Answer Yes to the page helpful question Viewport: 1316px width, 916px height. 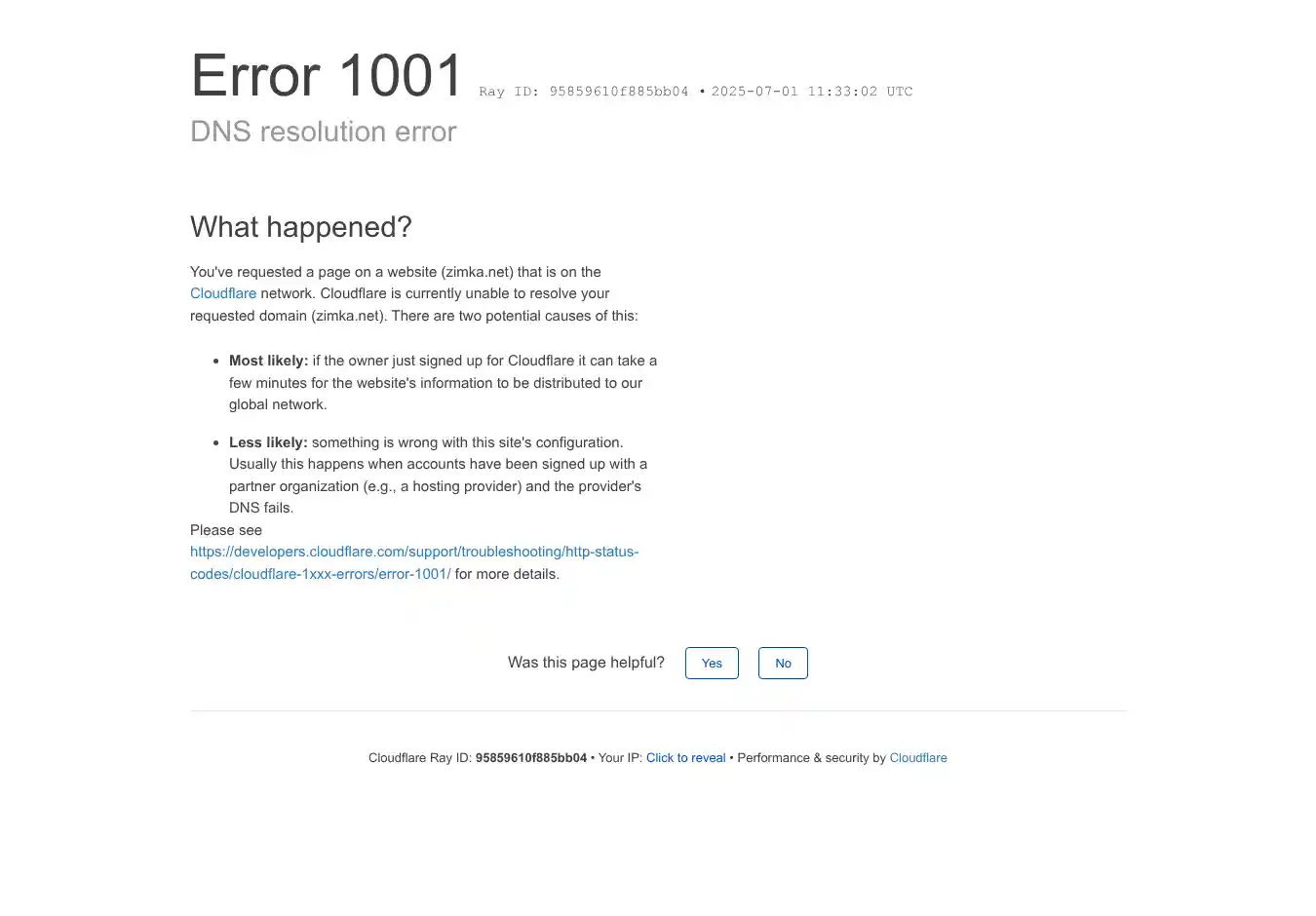(712, 664)
